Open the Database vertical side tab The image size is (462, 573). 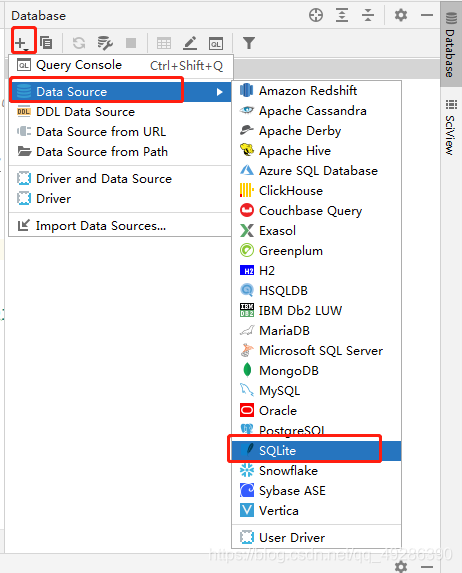pos(451,44)
